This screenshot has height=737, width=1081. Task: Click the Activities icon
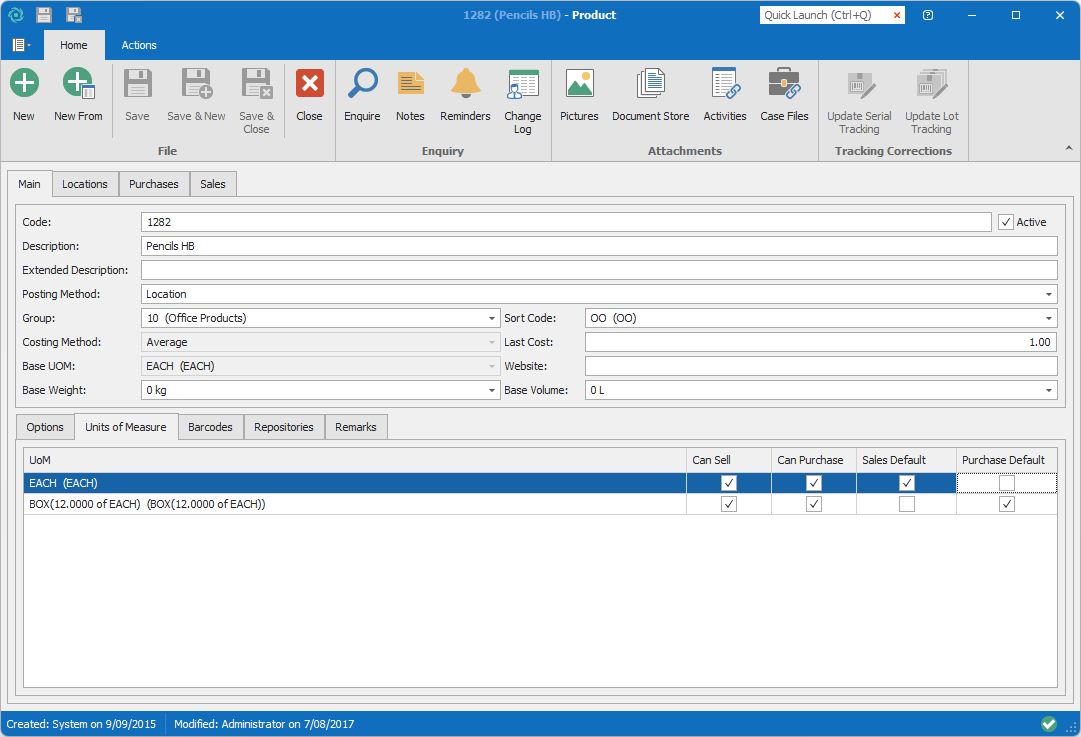click(x=724, y=84)
